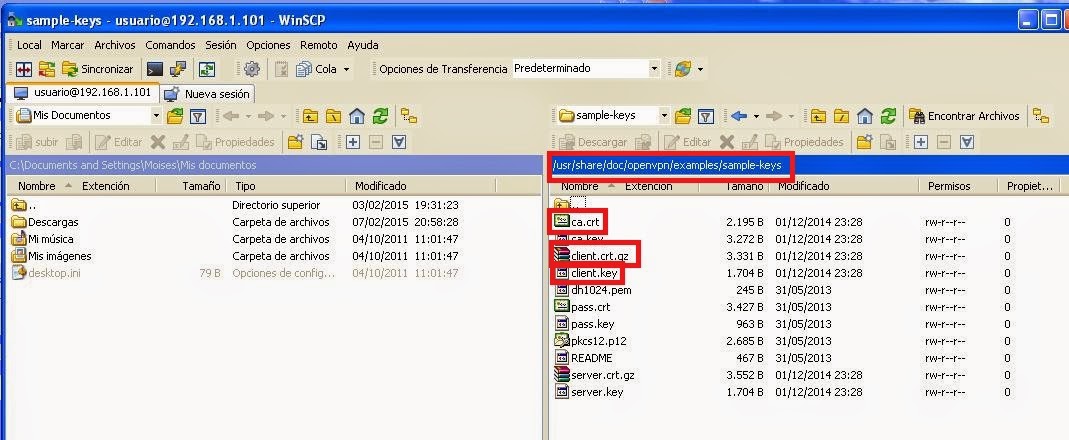Click the remote open directory icon
This screenshot has width=1069, height=440.
pyautogui.click(x=682, y=116)
